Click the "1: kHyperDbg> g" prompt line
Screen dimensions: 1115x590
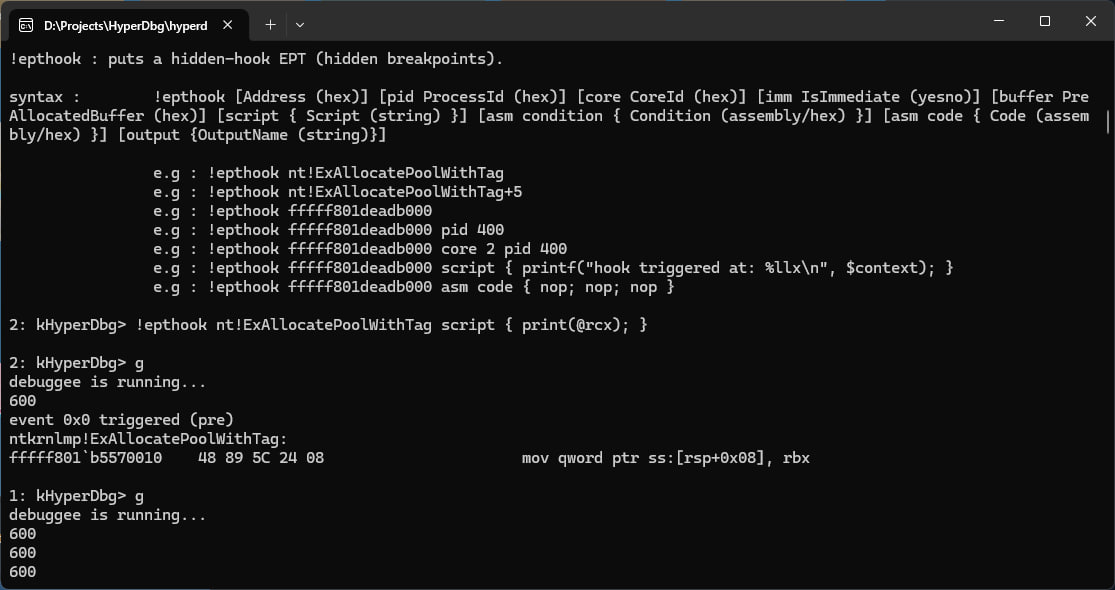(76, 496)
